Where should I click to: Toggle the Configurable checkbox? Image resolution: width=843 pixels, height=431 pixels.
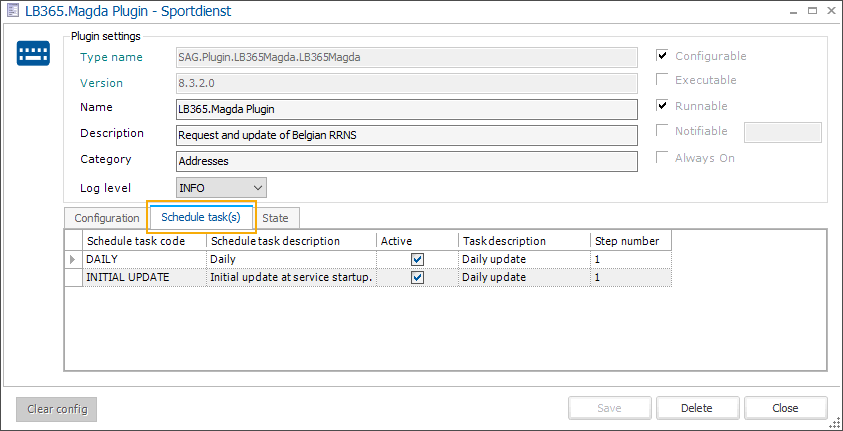[x=662, y=56]
